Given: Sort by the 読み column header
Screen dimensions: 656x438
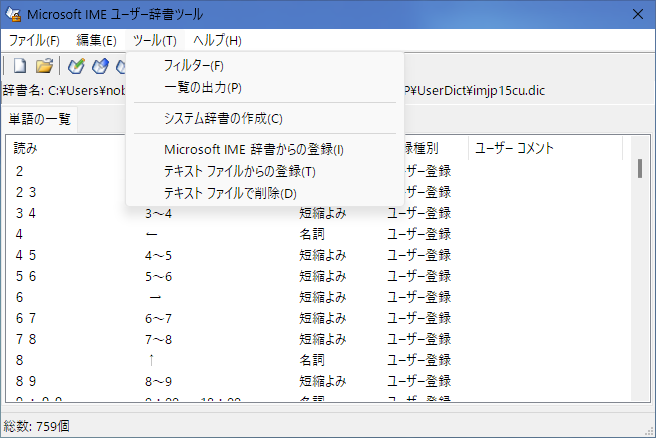Looking at the screenshot, I should point(67,148).
